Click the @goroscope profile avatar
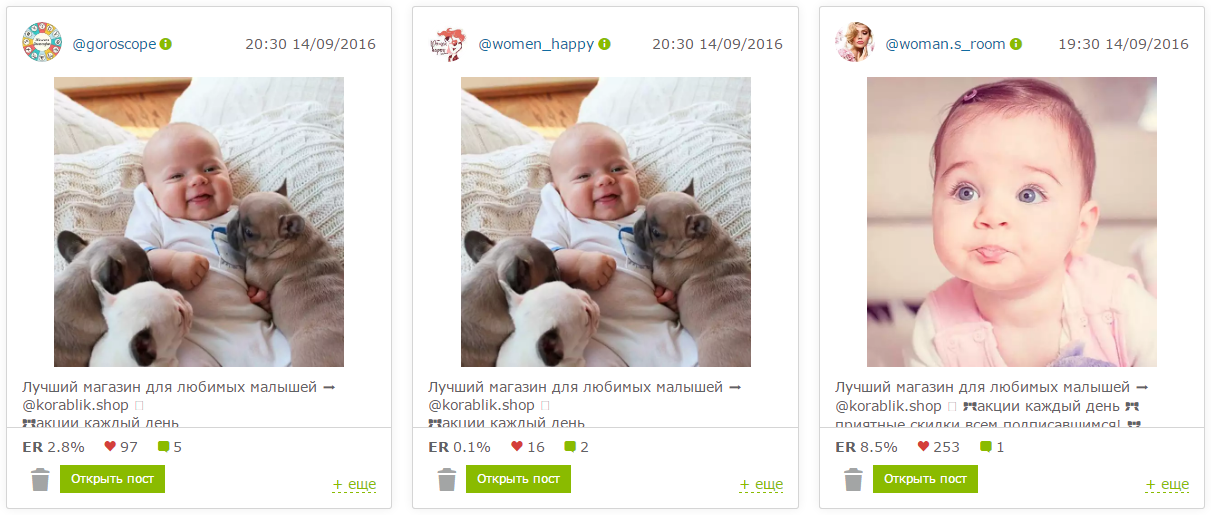The height and width of the screenshot is (515, 1211). [x=42, y=42]
